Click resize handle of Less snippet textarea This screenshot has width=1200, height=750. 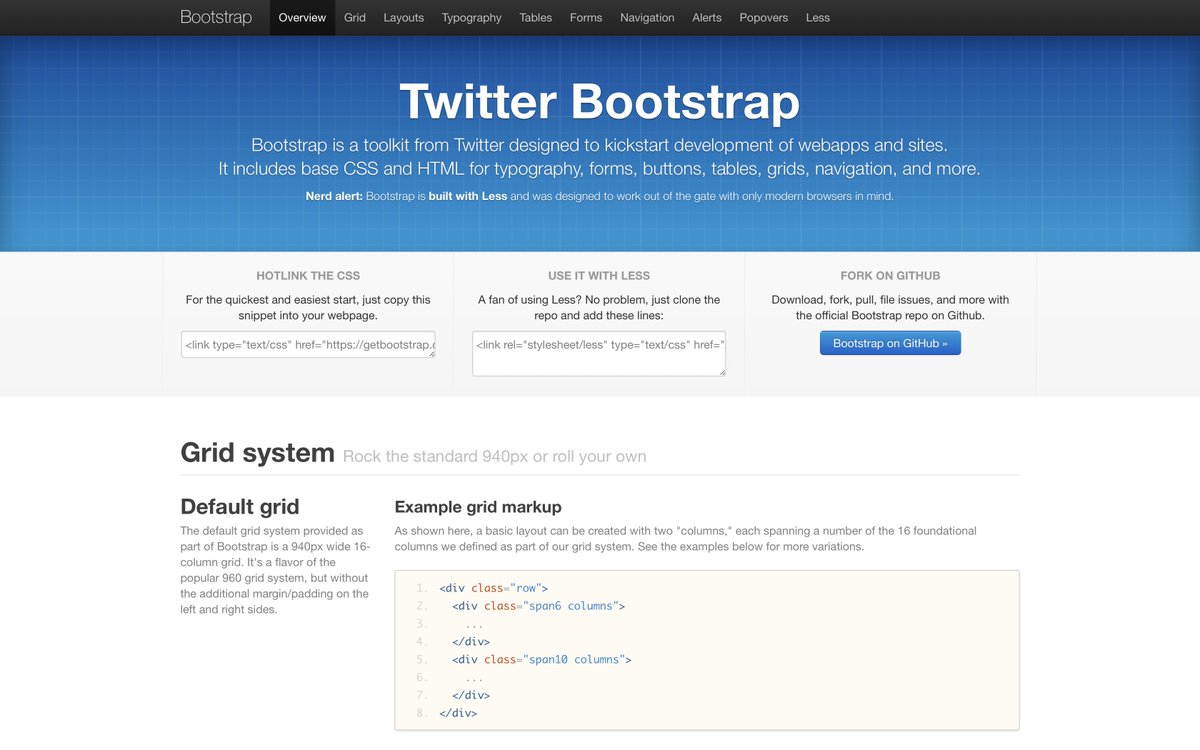tap(721, 371)
